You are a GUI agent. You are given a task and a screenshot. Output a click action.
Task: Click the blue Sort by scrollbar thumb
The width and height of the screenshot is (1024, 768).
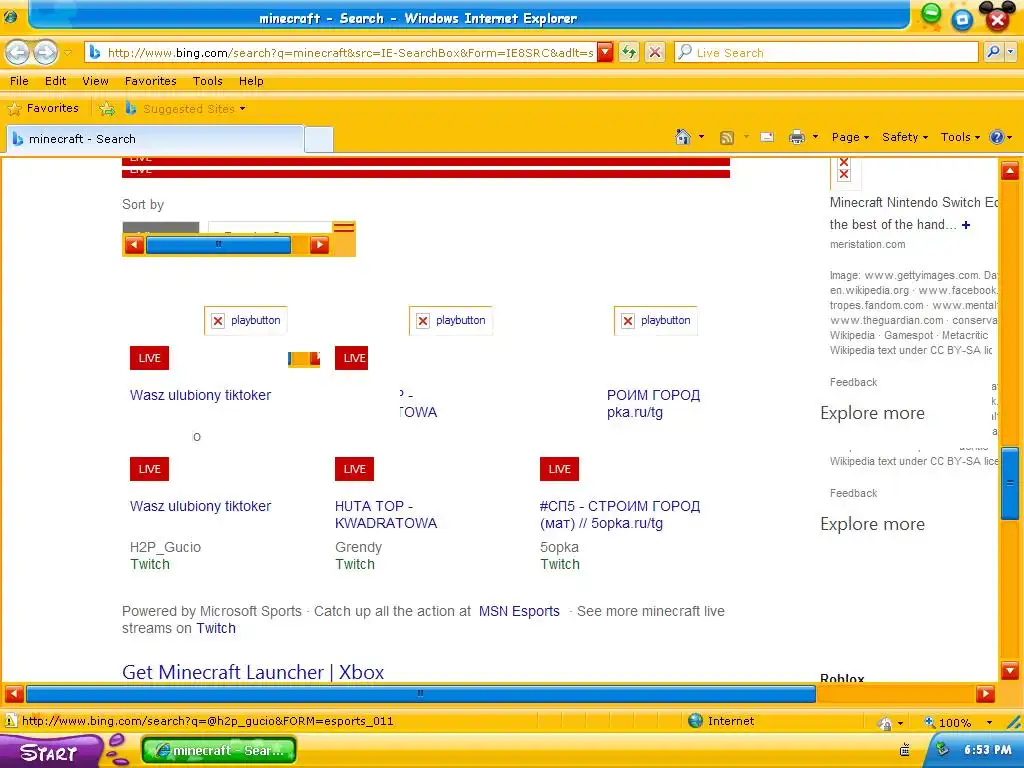coord(218,245)
